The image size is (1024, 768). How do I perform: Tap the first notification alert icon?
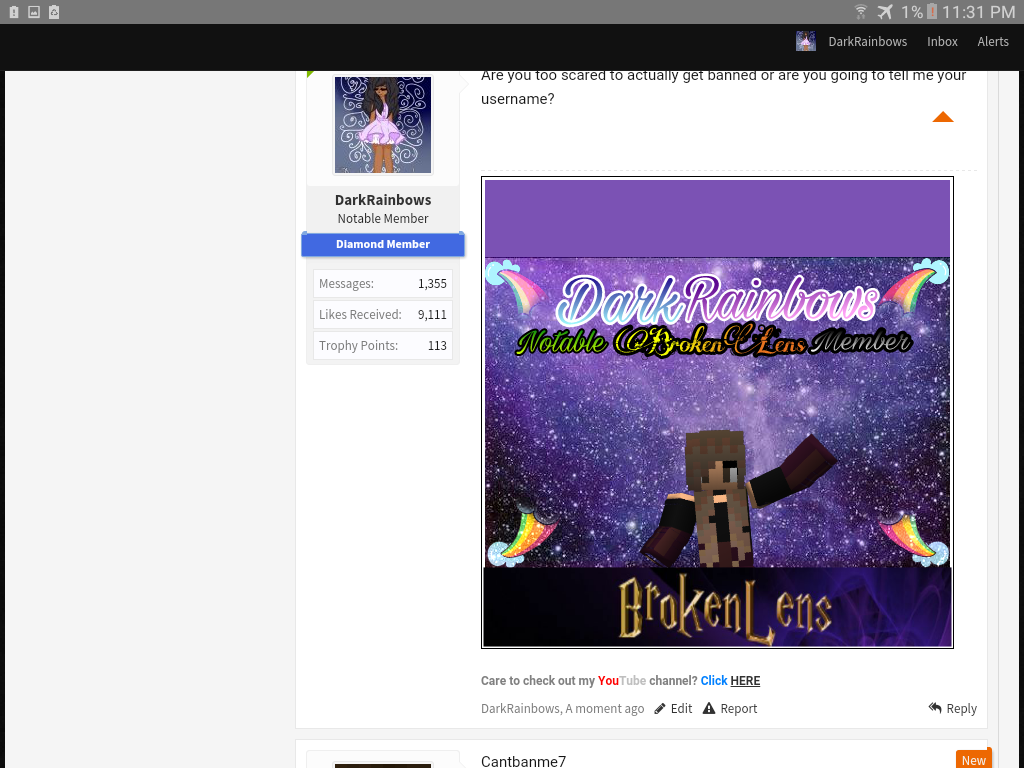14,12
